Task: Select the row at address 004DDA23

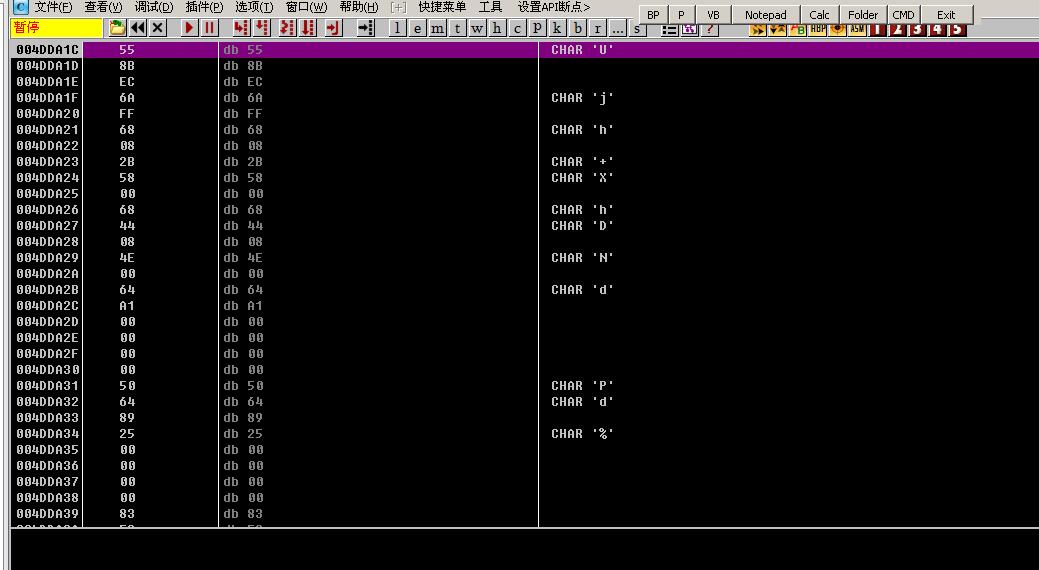Action: 525,162
